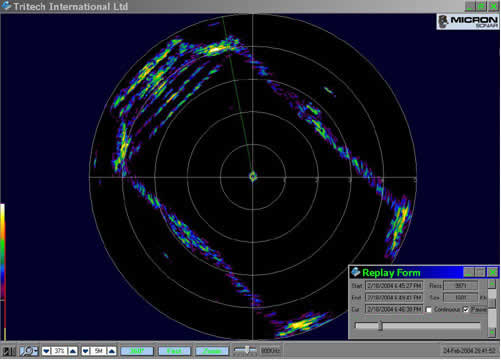Click the 360° scan sector button

[x=137, y=351]
